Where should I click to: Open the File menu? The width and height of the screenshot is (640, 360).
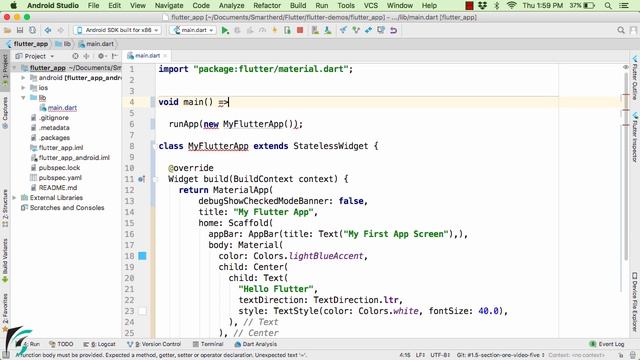click(x=93, y=5)
